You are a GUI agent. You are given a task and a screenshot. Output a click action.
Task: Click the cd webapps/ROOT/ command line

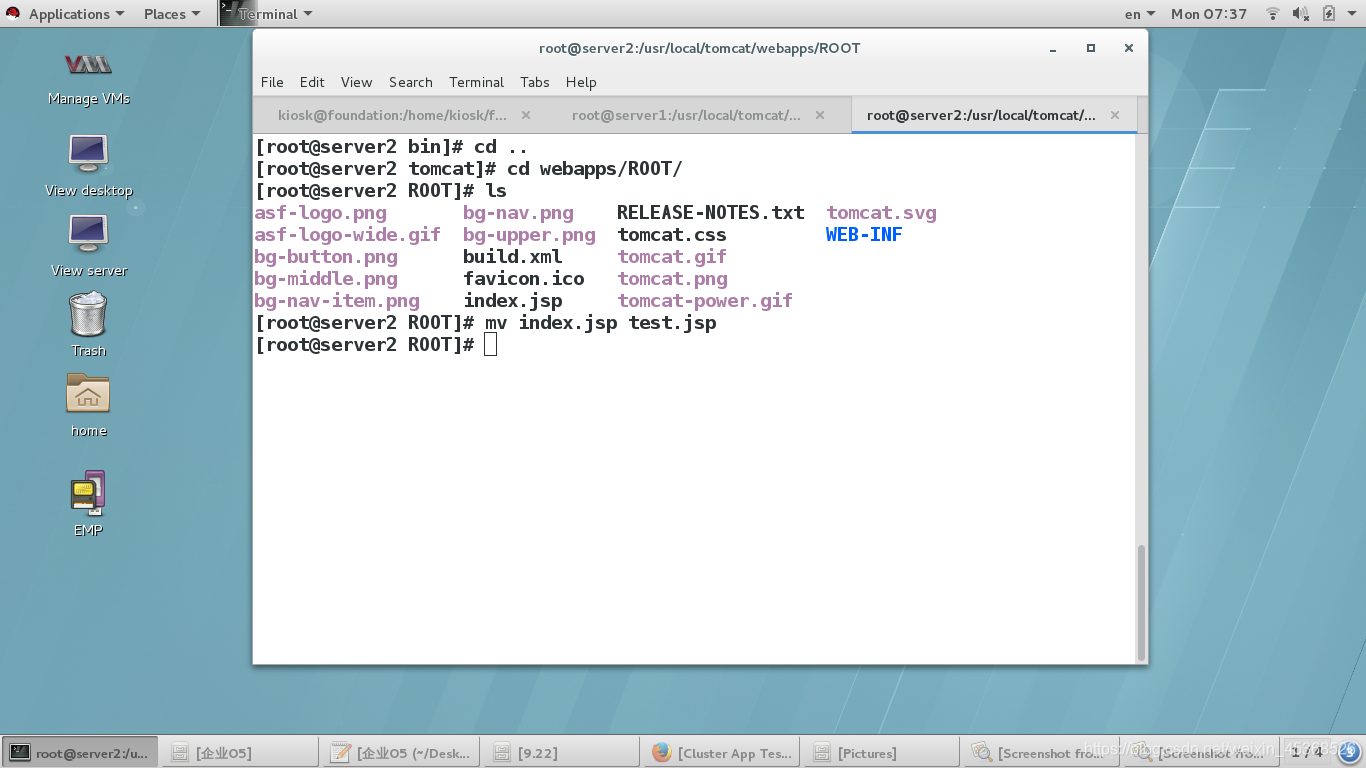coord(594,169)
